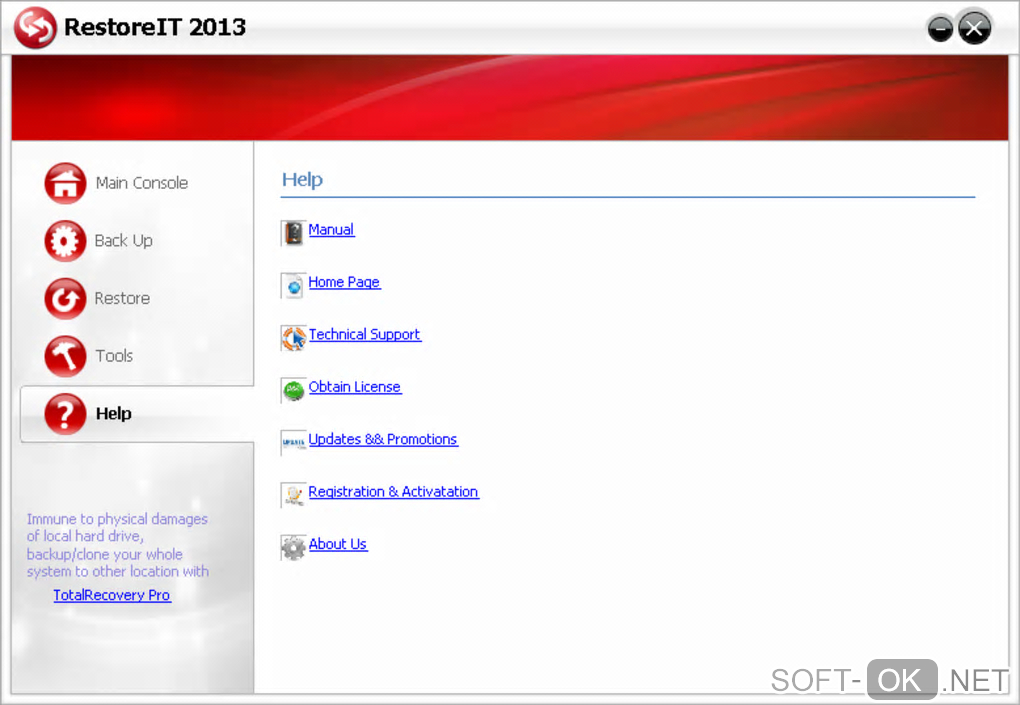Open the Manual link
The height and width of the screenshot is (705, 1020).
click(x=331, y=230)
